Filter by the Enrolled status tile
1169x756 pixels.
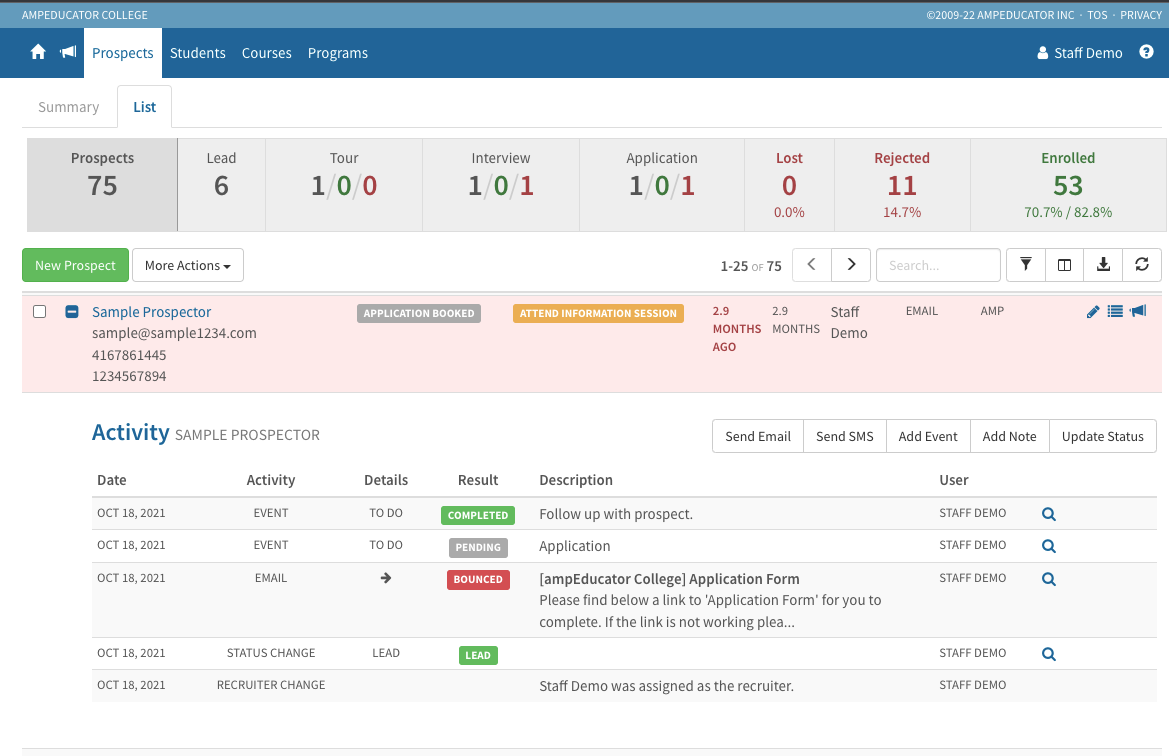[x=1067, y=185]
